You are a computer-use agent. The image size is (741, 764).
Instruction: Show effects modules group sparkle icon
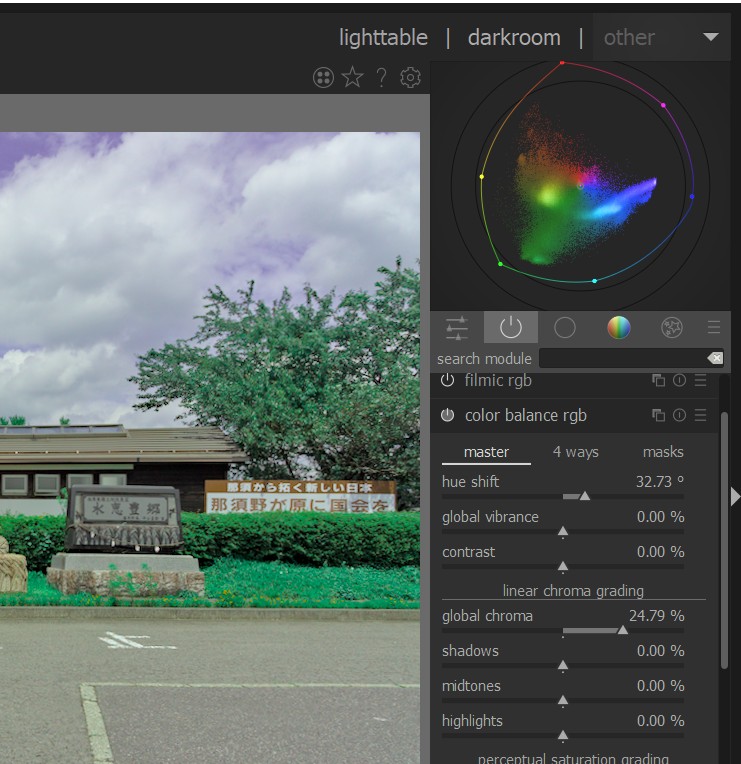tap(671, 327)
